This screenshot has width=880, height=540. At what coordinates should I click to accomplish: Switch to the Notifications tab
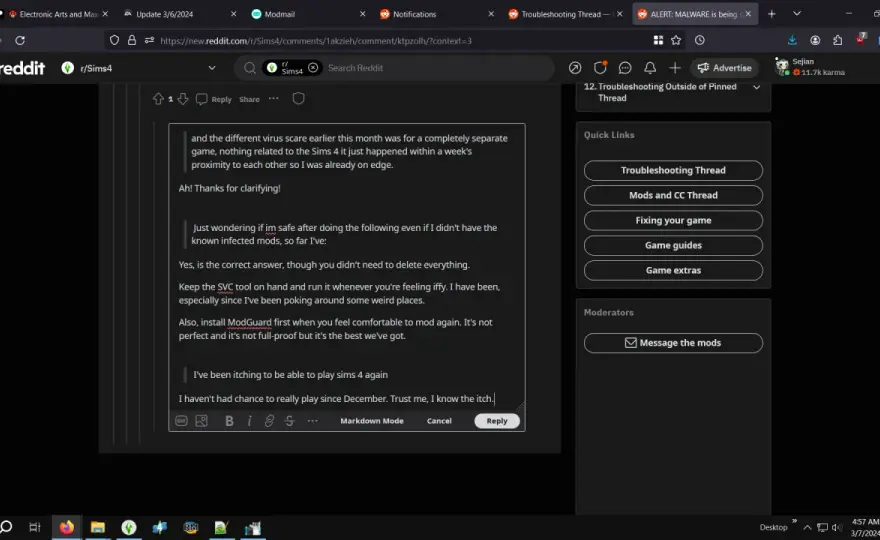pyautogui.click(x=436, y=14)
